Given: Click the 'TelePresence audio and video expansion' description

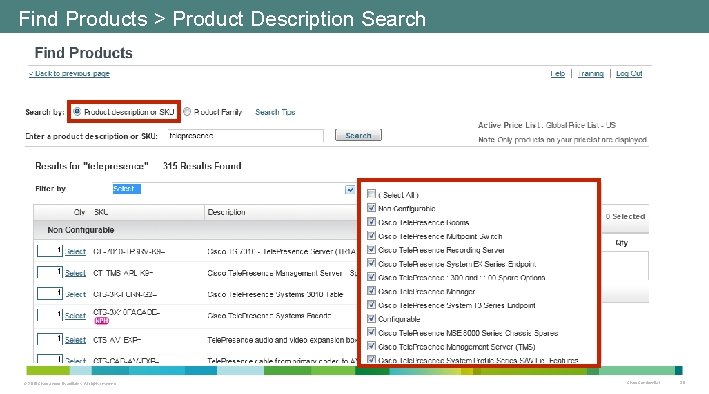Looking at the screenshot, I should 282,340.
